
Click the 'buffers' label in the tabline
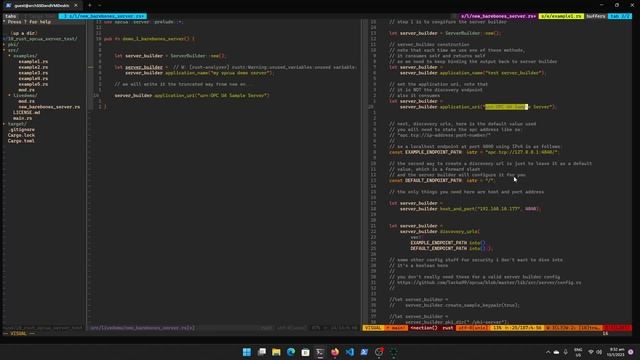[x=596, y=16]
